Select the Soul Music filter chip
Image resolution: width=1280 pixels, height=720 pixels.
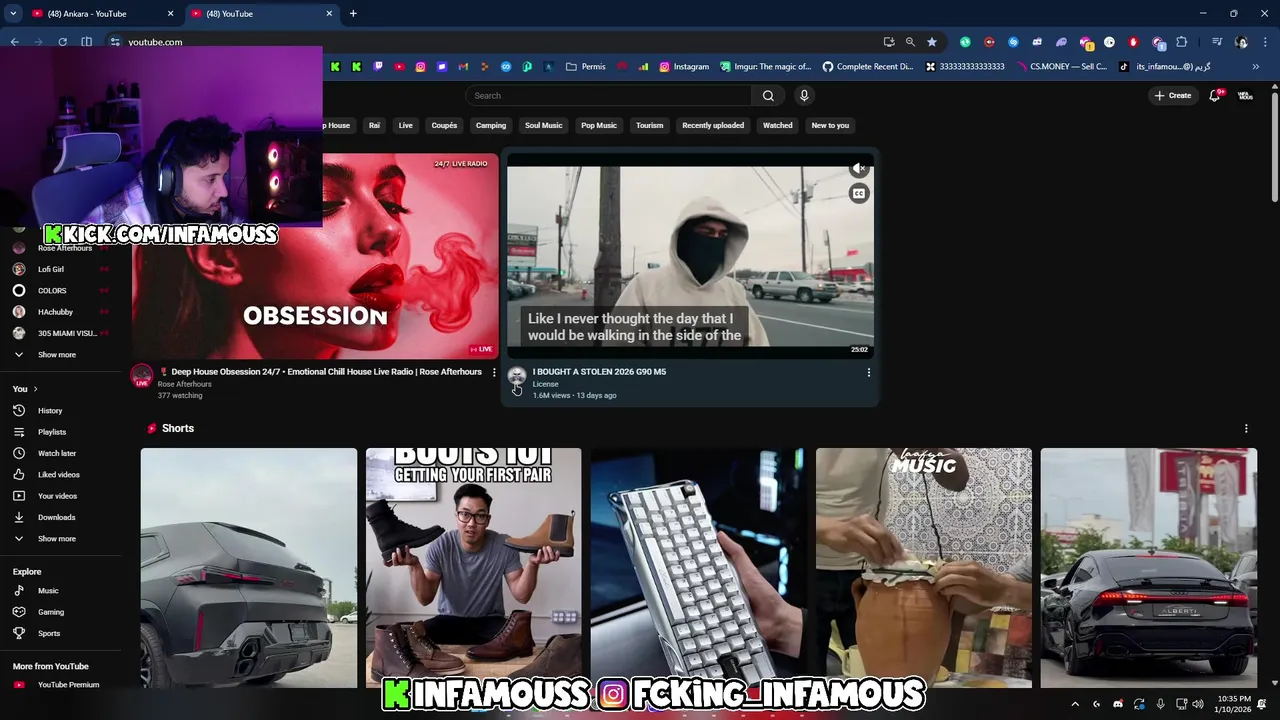pos(544,125)
